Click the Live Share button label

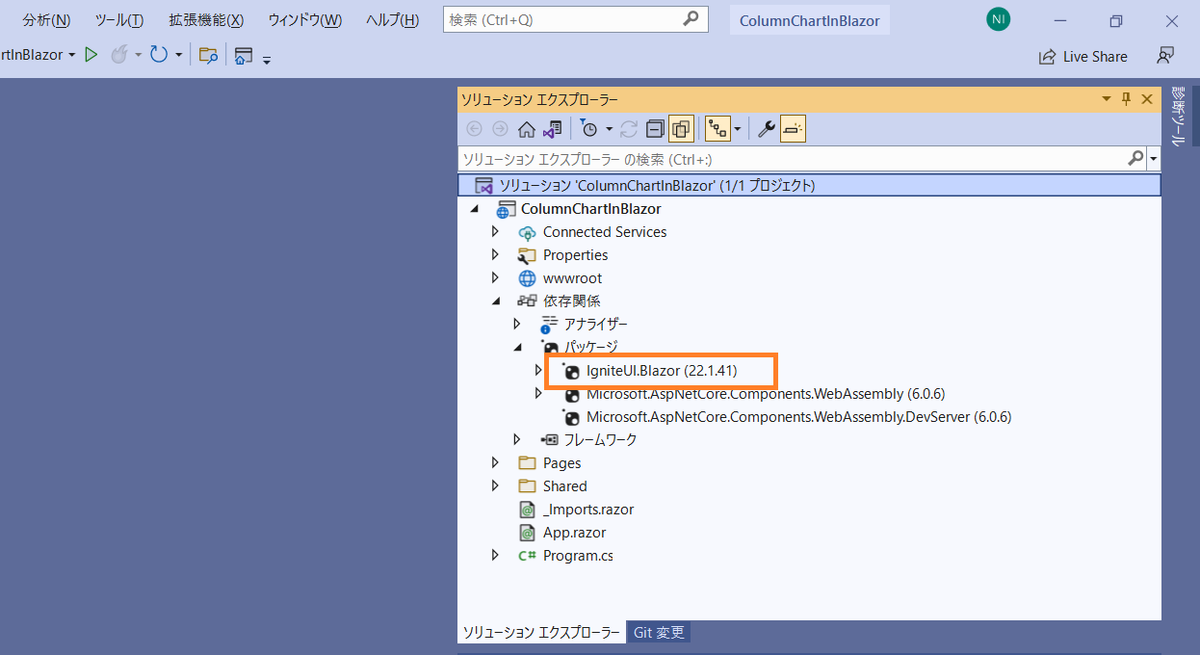point(1095,57)
